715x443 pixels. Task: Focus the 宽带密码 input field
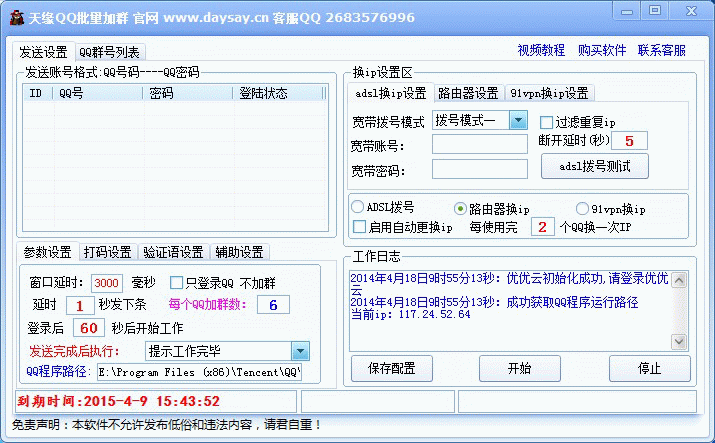[480, 169]
